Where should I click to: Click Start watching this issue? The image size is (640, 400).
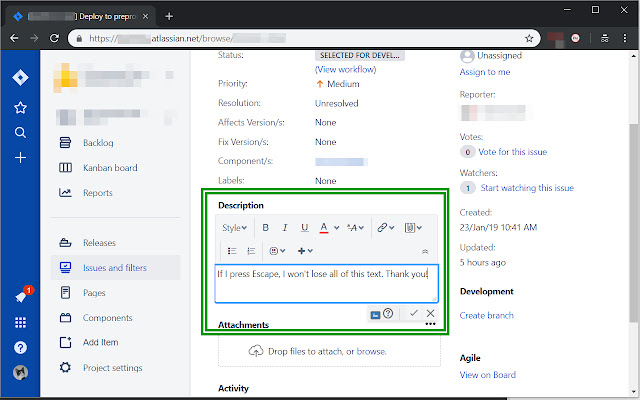(527, 188)
